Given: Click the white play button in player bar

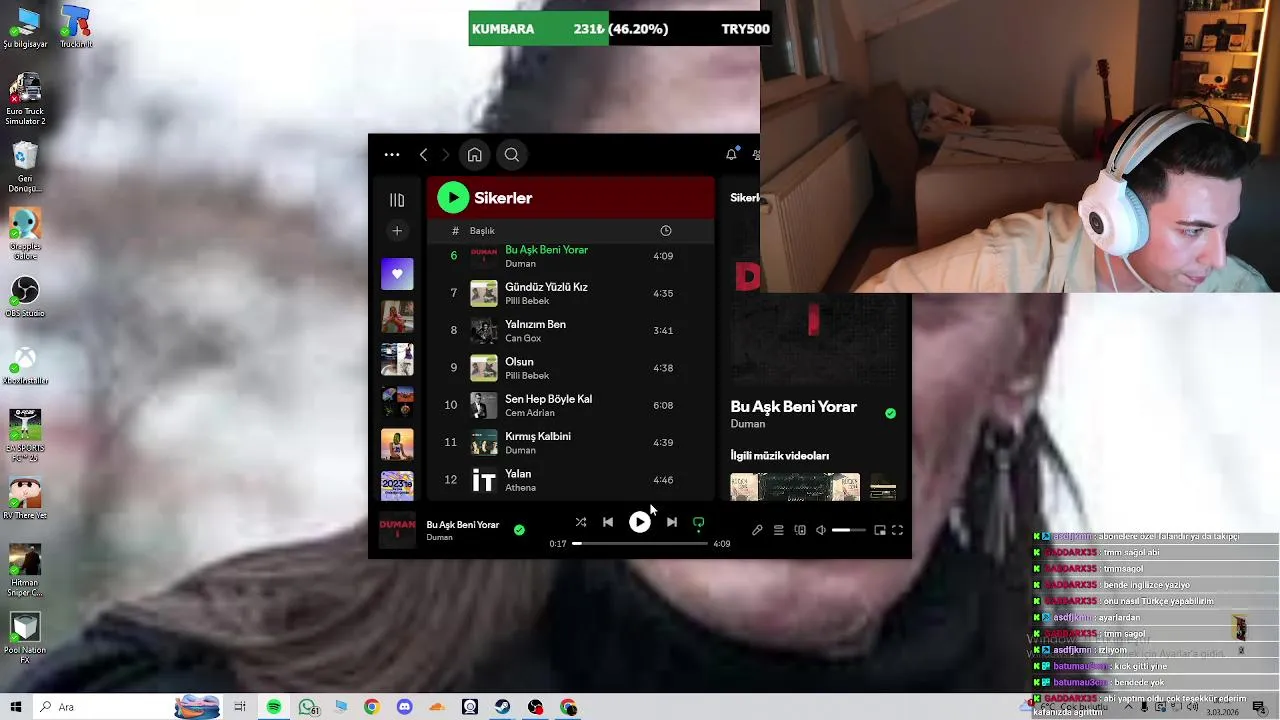Looking at the screenshot, I should 640,522.
